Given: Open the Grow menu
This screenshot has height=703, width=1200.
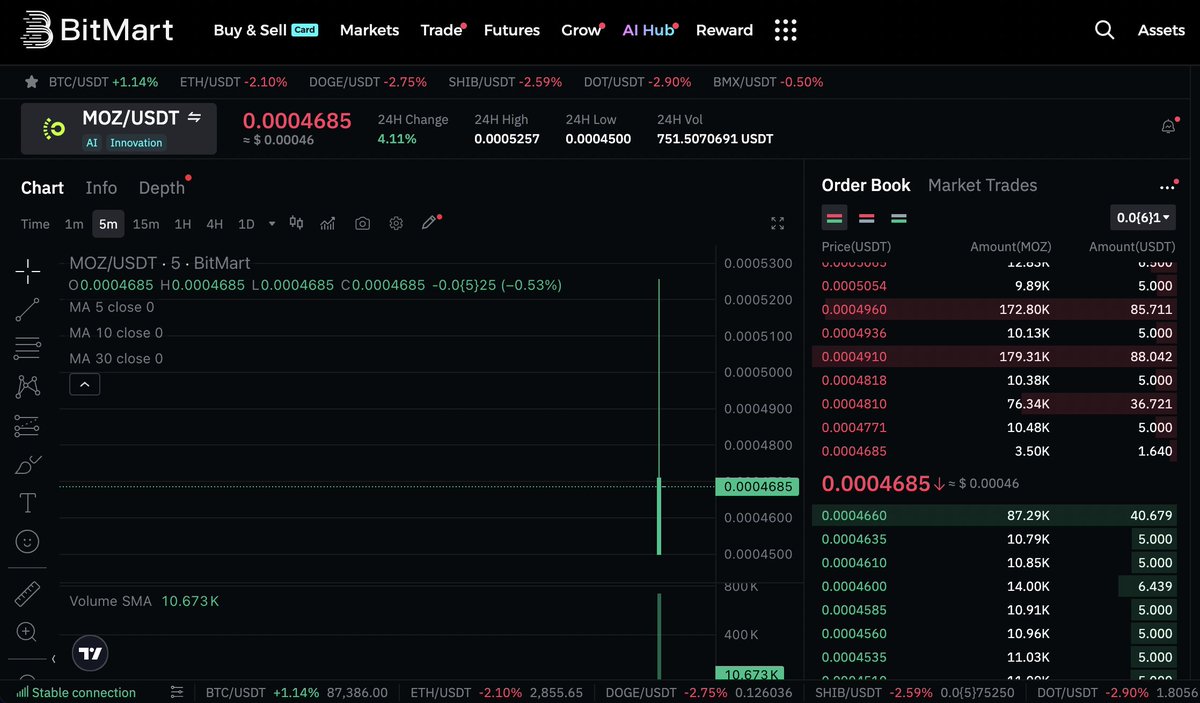Looking at the screenshot, I should [581, 30].
